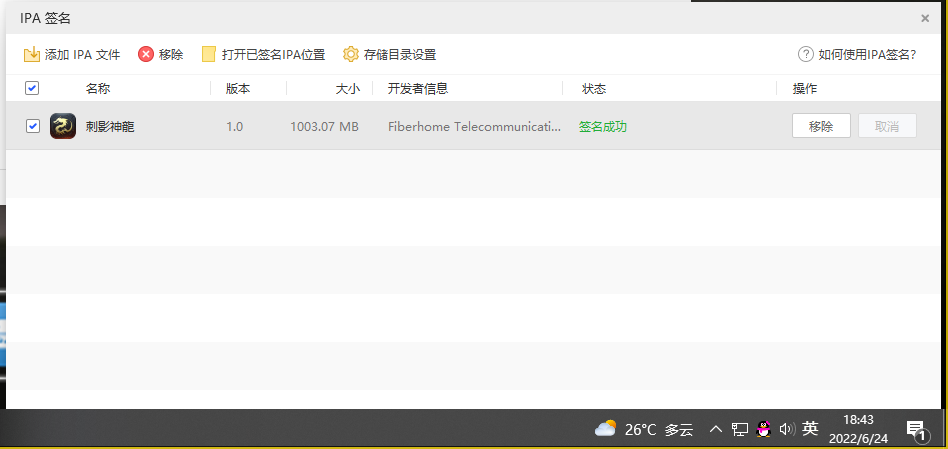This screenshot has height=449, width=948.
Task: Click the Add IPA file folder icon
Action: [x=31, y=54]
